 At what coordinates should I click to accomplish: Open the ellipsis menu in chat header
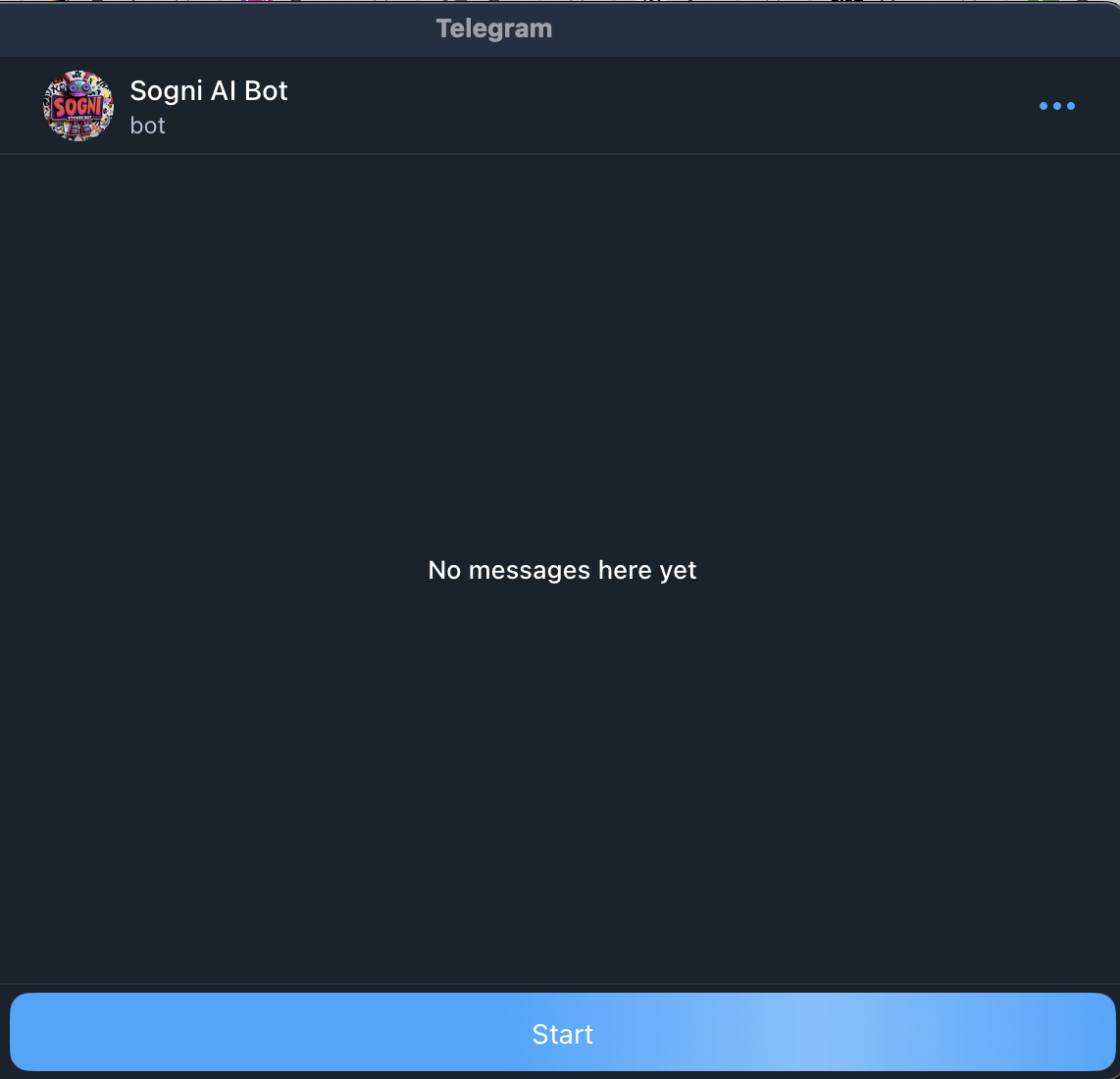1056,106
